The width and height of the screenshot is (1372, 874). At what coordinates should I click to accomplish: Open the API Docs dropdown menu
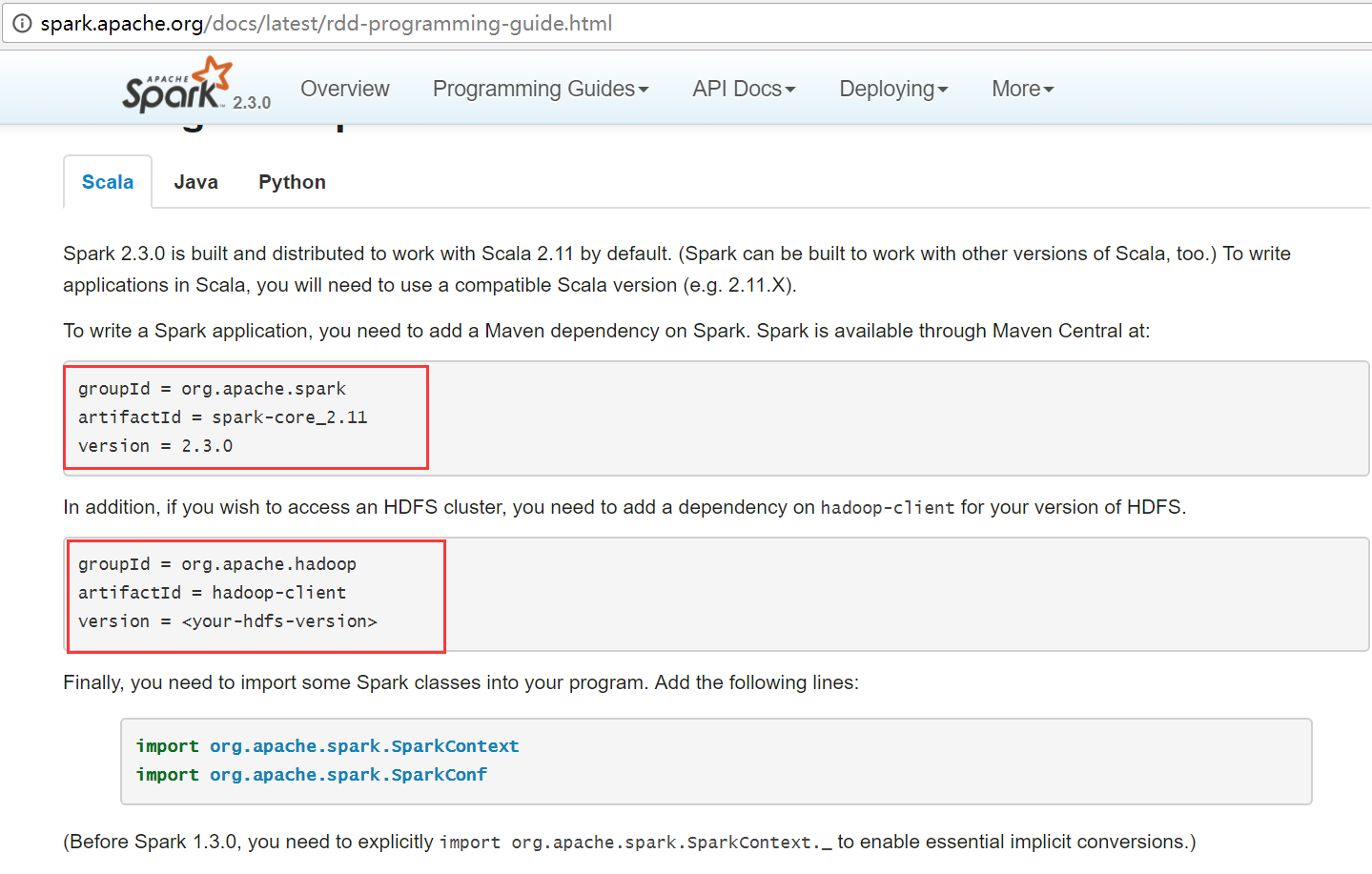744,89
